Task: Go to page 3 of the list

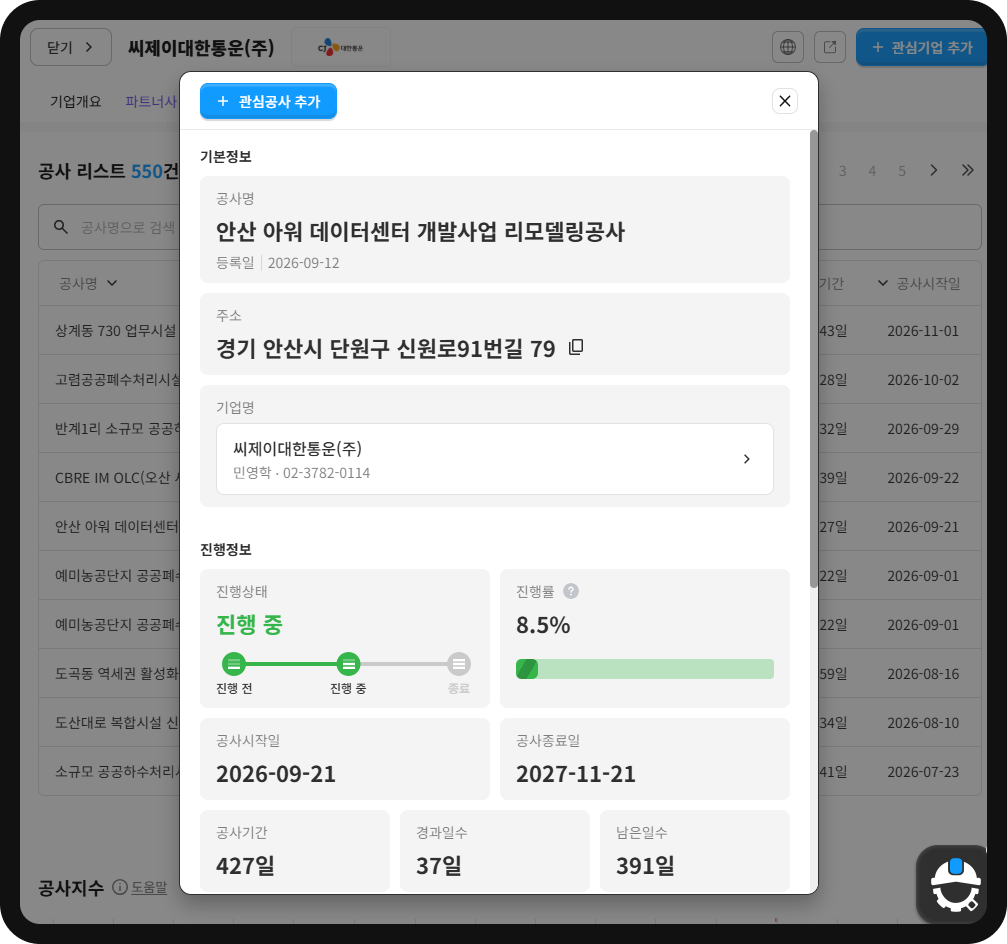Action: [843, 171]
